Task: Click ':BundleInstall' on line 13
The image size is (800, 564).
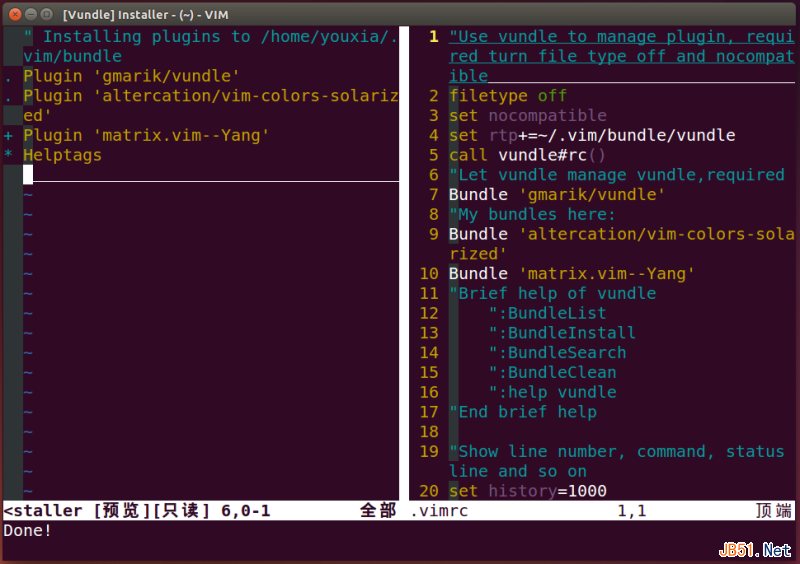Action: click(562, 333)
